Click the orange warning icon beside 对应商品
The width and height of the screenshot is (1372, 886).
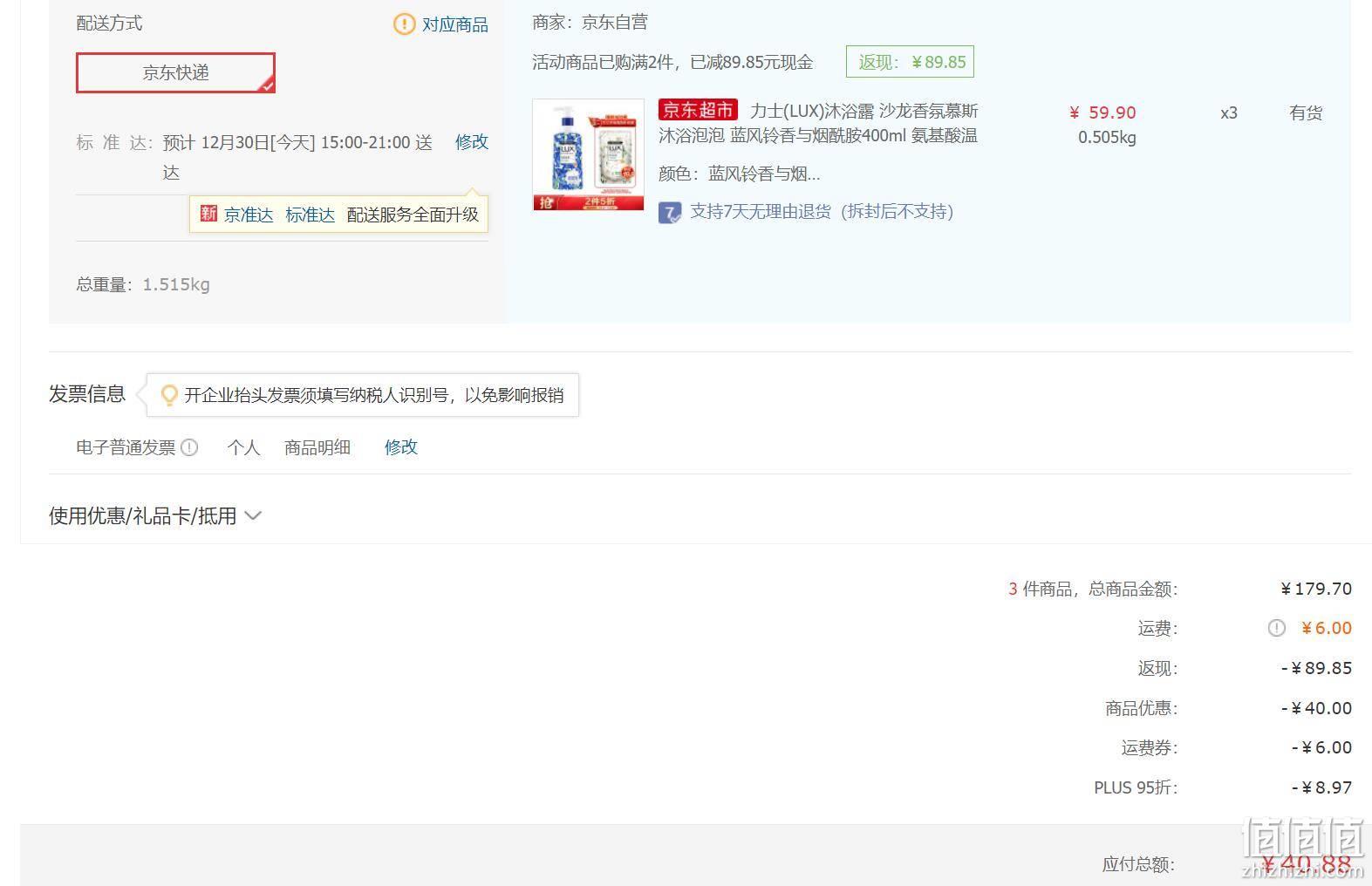(x=404, y=24)
